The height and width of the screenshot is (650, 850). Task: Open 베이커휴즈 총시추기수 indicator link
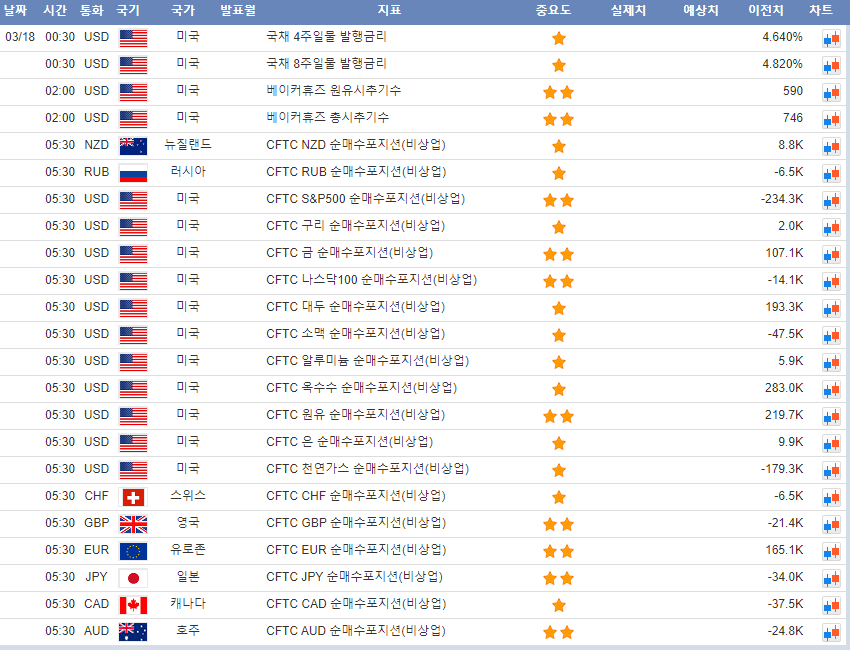click(x=328, y=118)
